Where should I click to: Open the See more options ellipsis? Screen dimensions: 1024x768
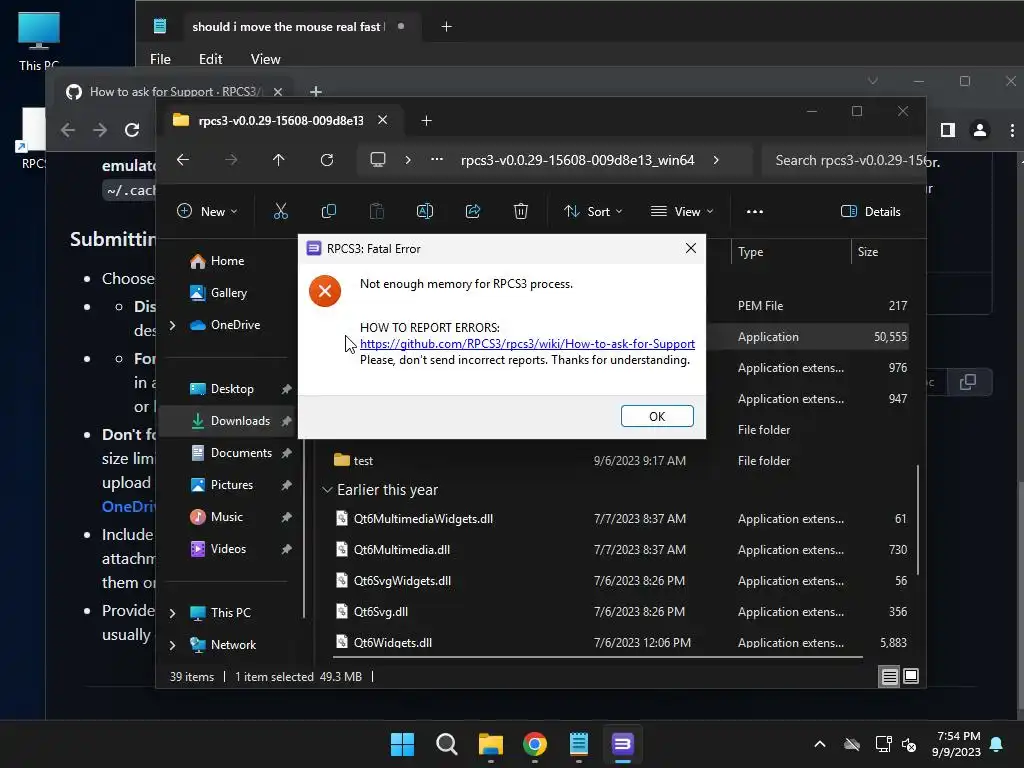(x=755, y=211)
